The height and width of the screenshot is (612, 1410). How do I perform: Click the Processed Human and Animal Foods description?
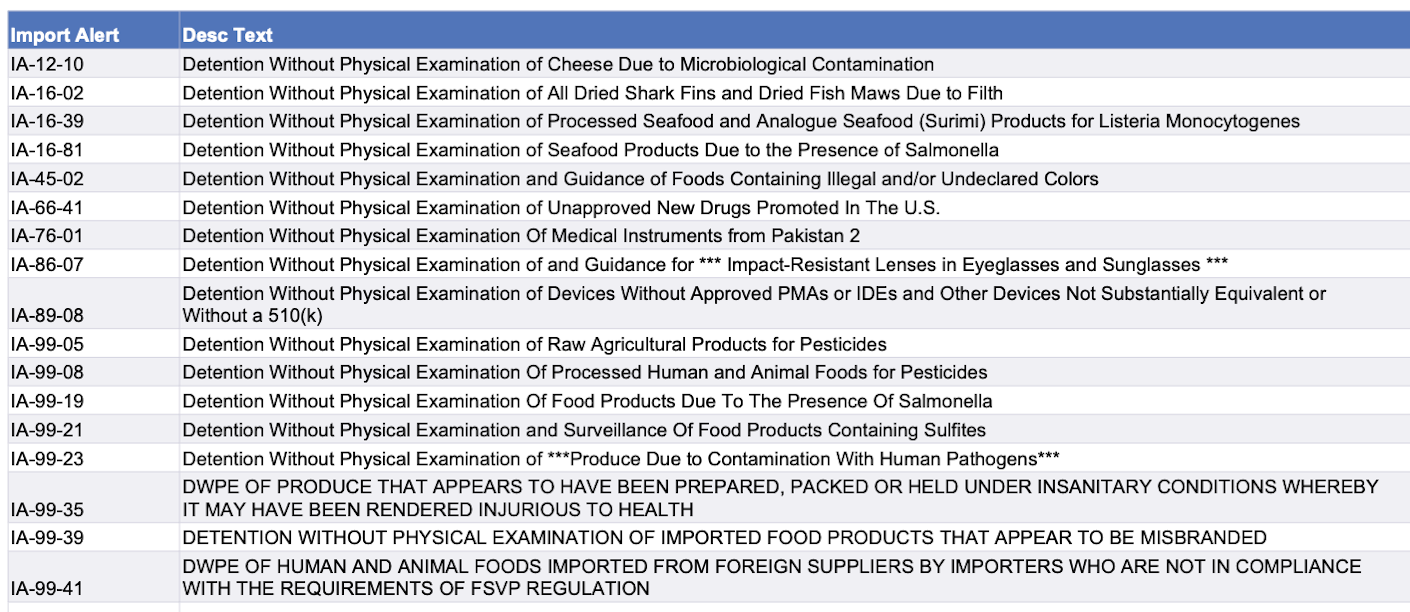[584, 373]
